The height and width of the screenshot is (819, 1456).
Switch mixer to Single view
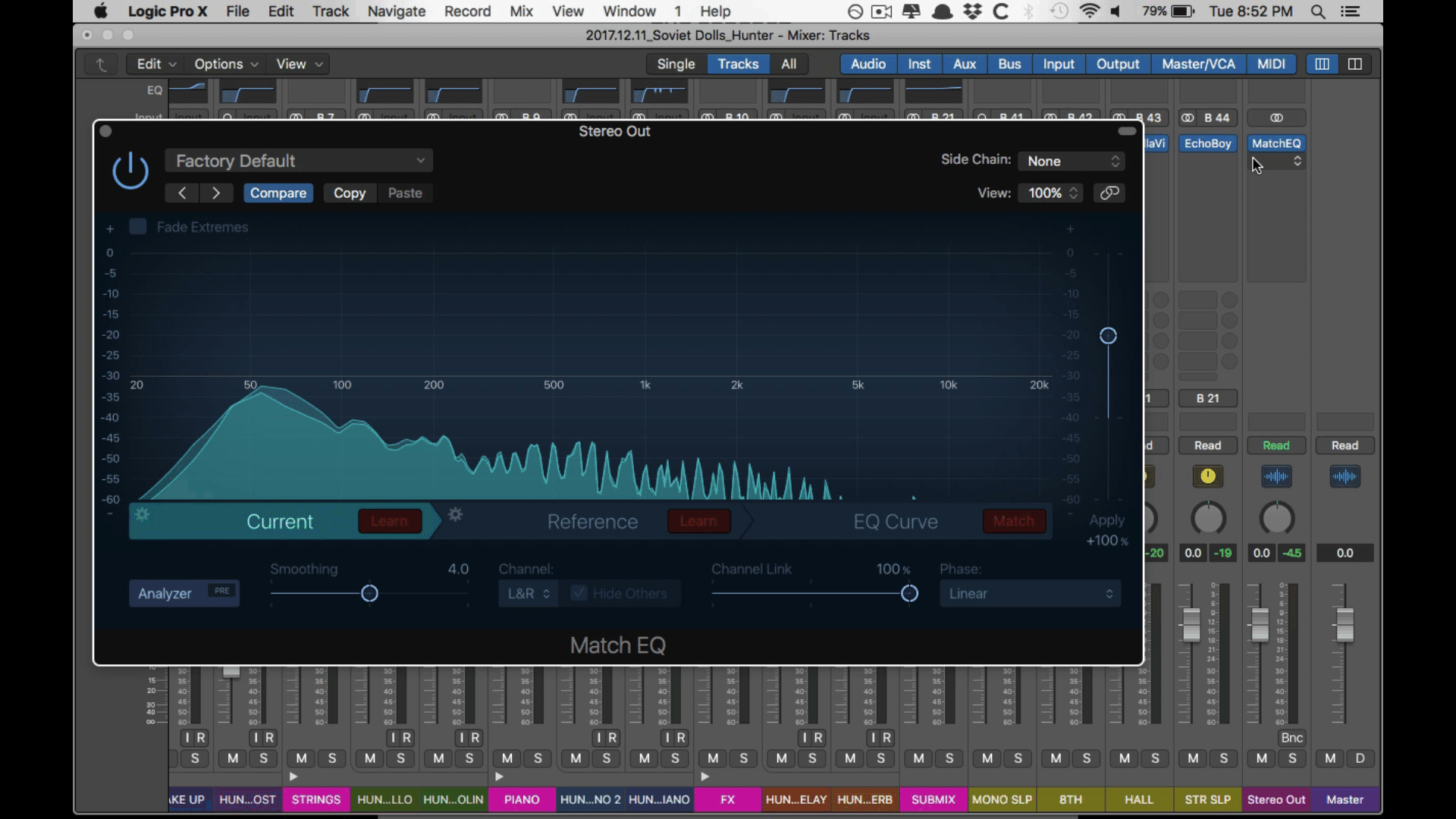(676, 64)
